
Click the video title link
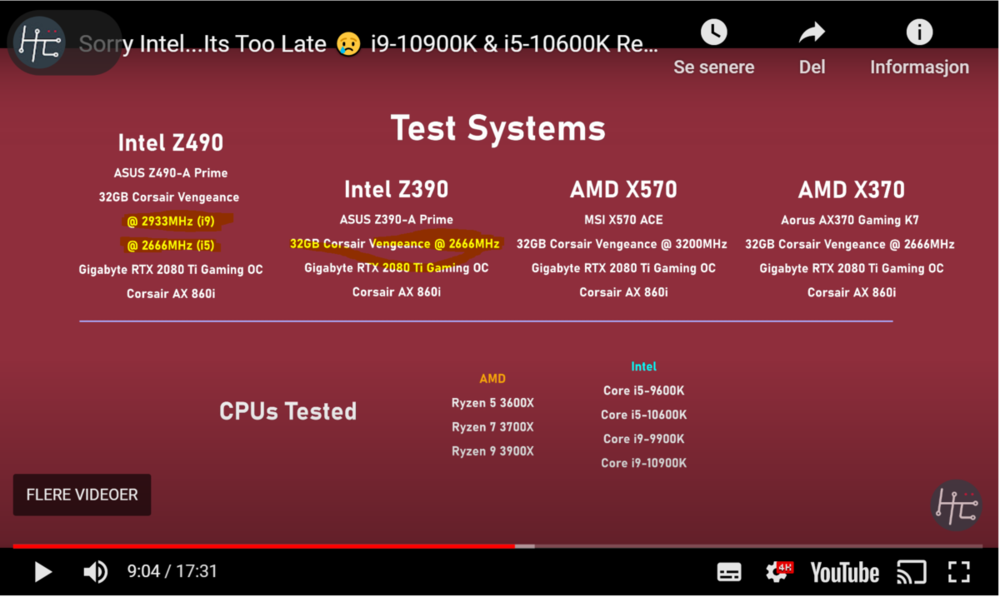point(368,43)
